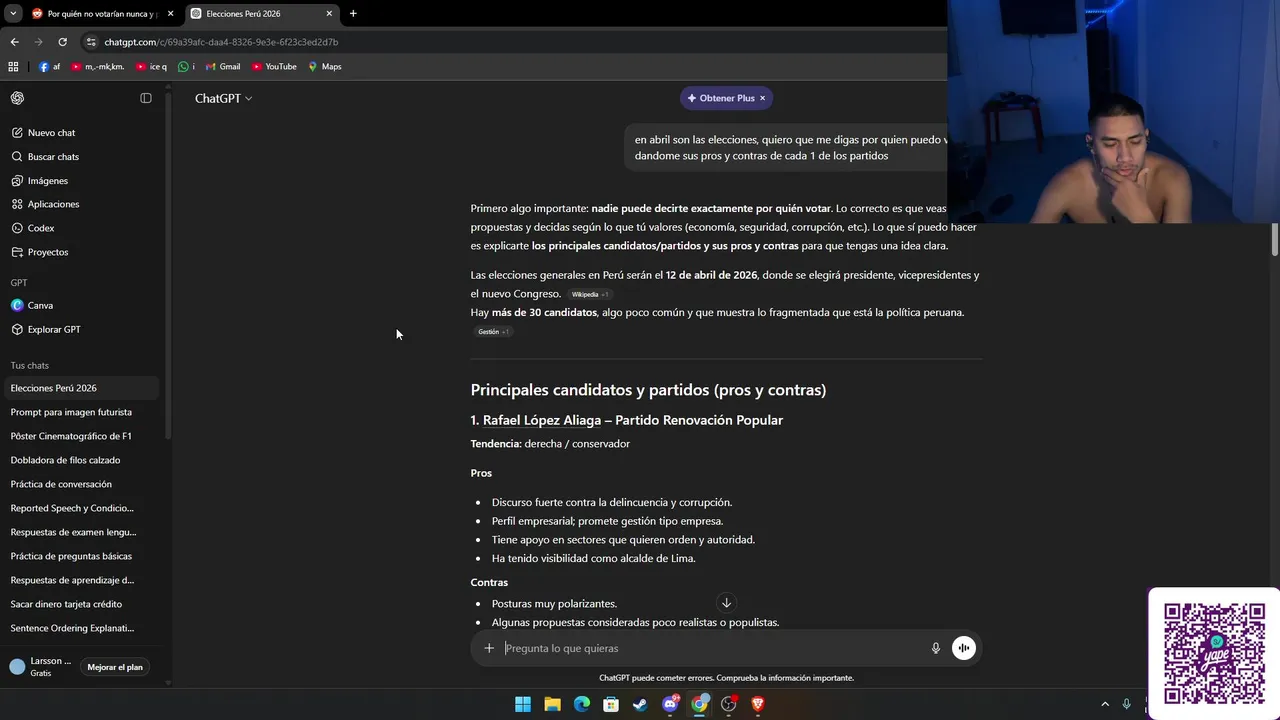Open the Larsson account menu
Viewport: 1280px width, 720px height.
click(41, 667)
